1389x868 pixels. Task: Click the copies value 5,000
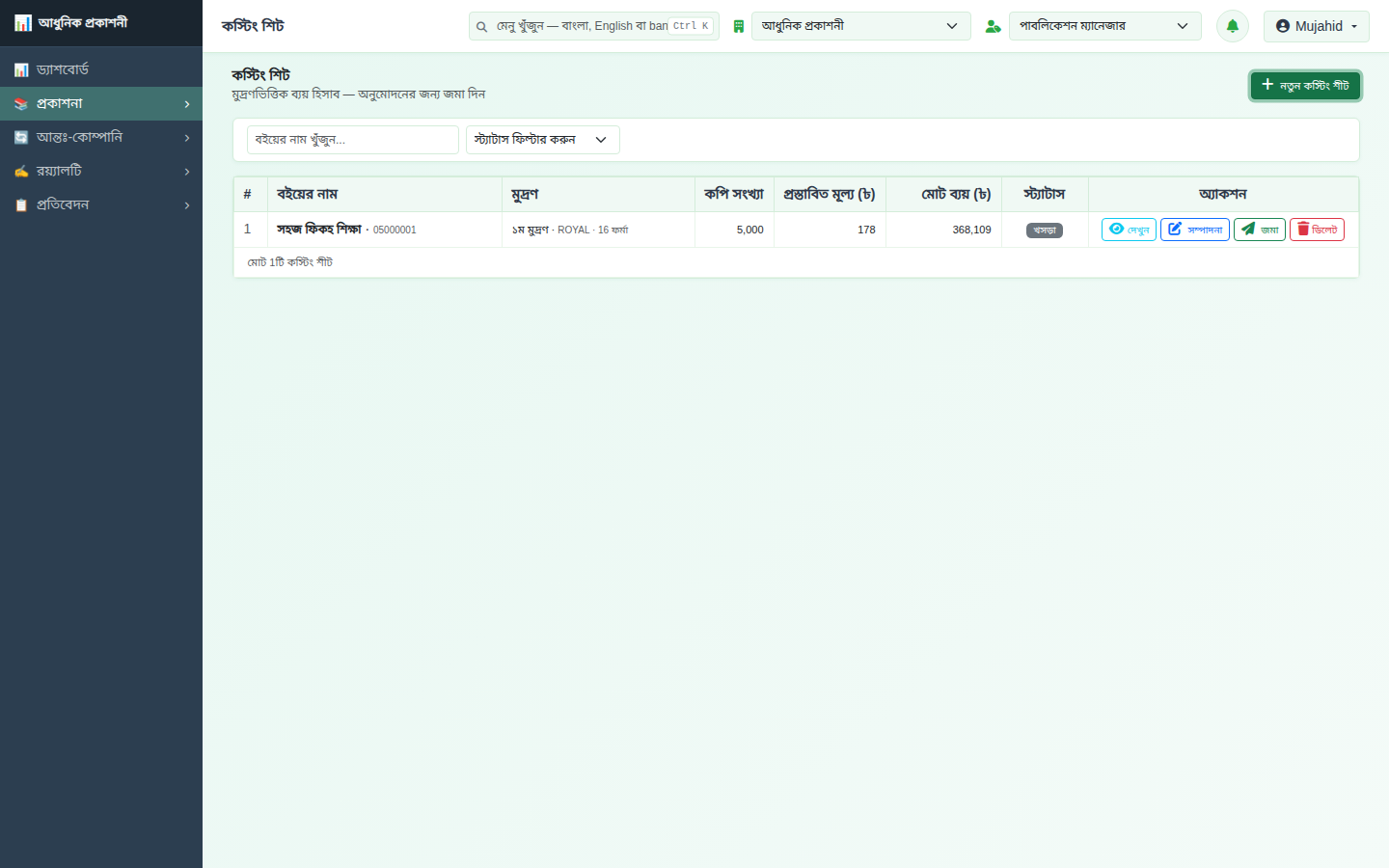(x=749, y=230)
